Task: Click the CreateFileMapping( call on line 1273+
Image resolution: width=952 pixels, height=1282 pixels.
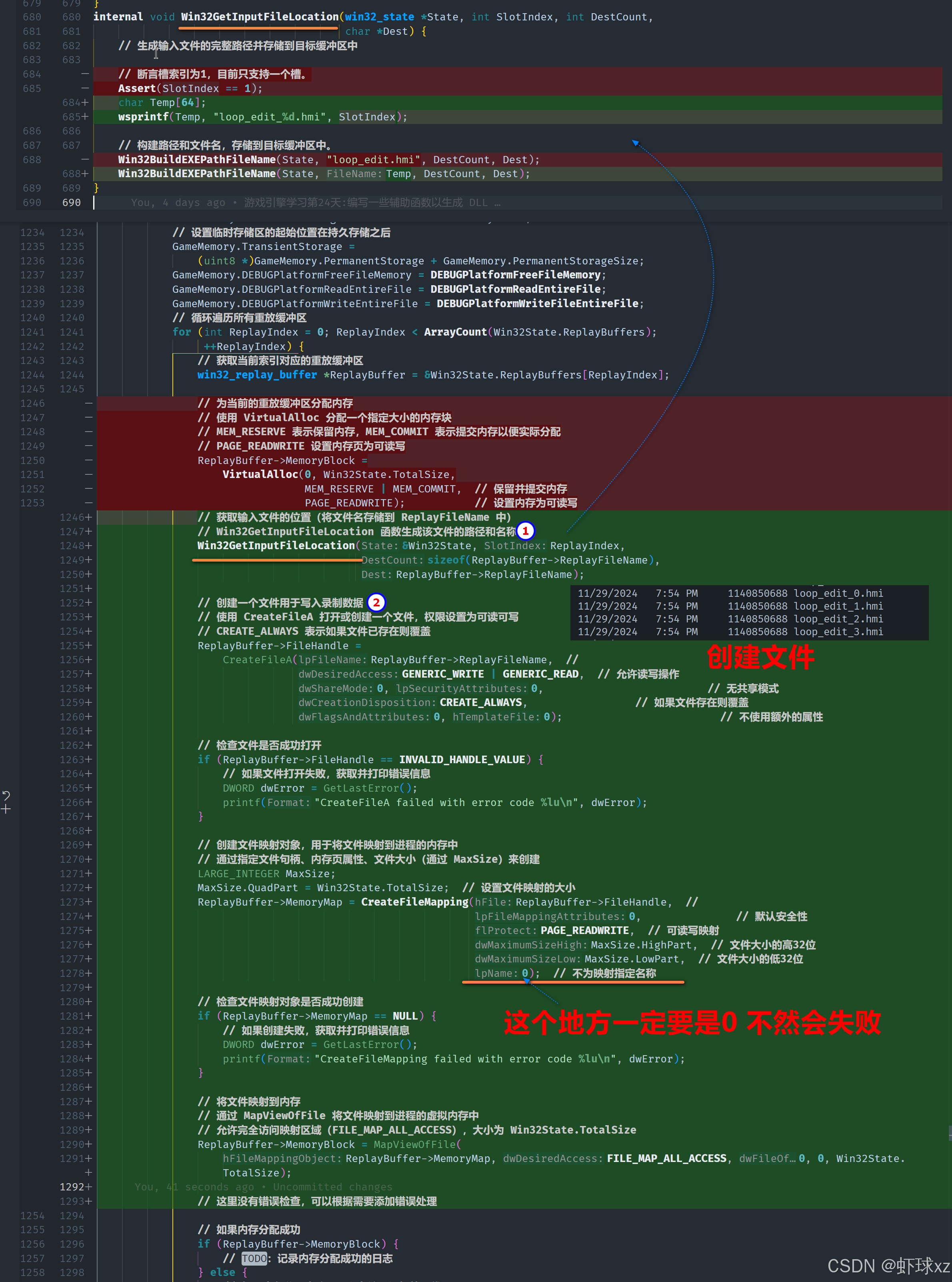Action: 417,902
